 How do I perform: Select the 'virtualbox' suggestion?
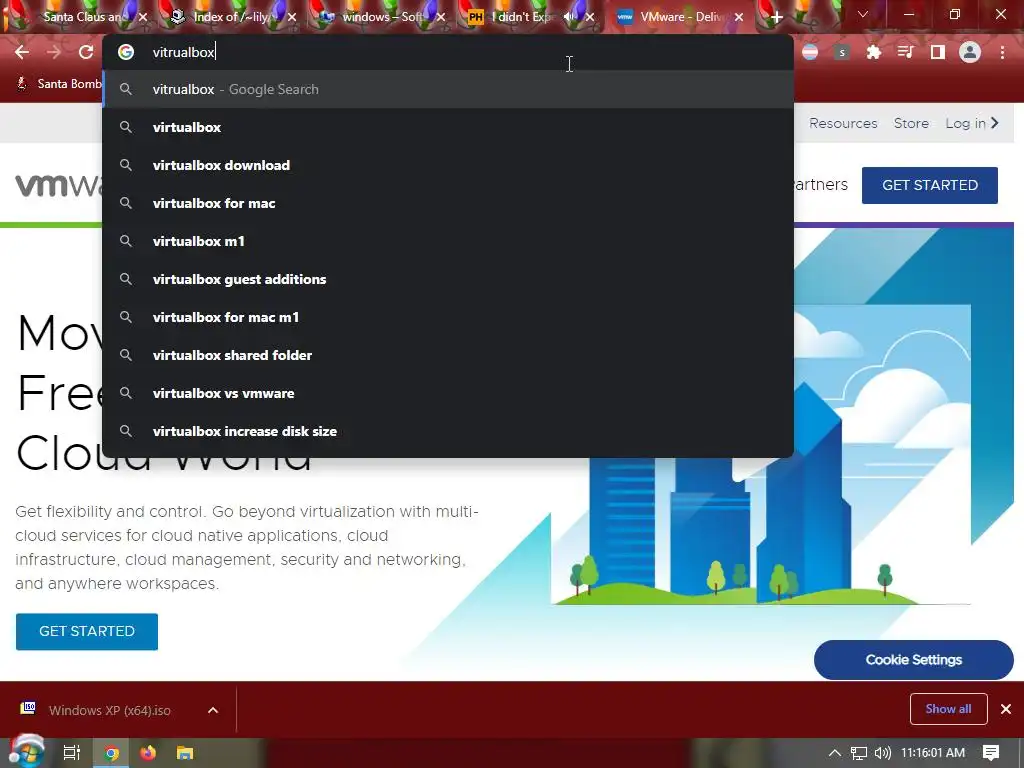[448, 127]
